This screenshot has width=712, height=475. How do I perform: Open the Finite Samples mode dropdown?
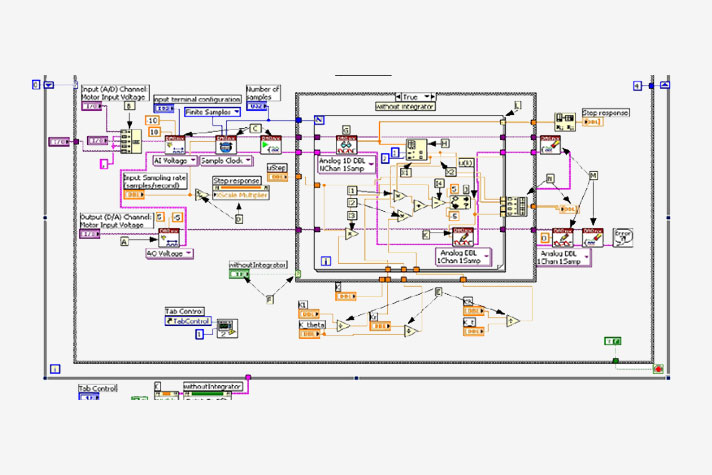tap(213, 112)
